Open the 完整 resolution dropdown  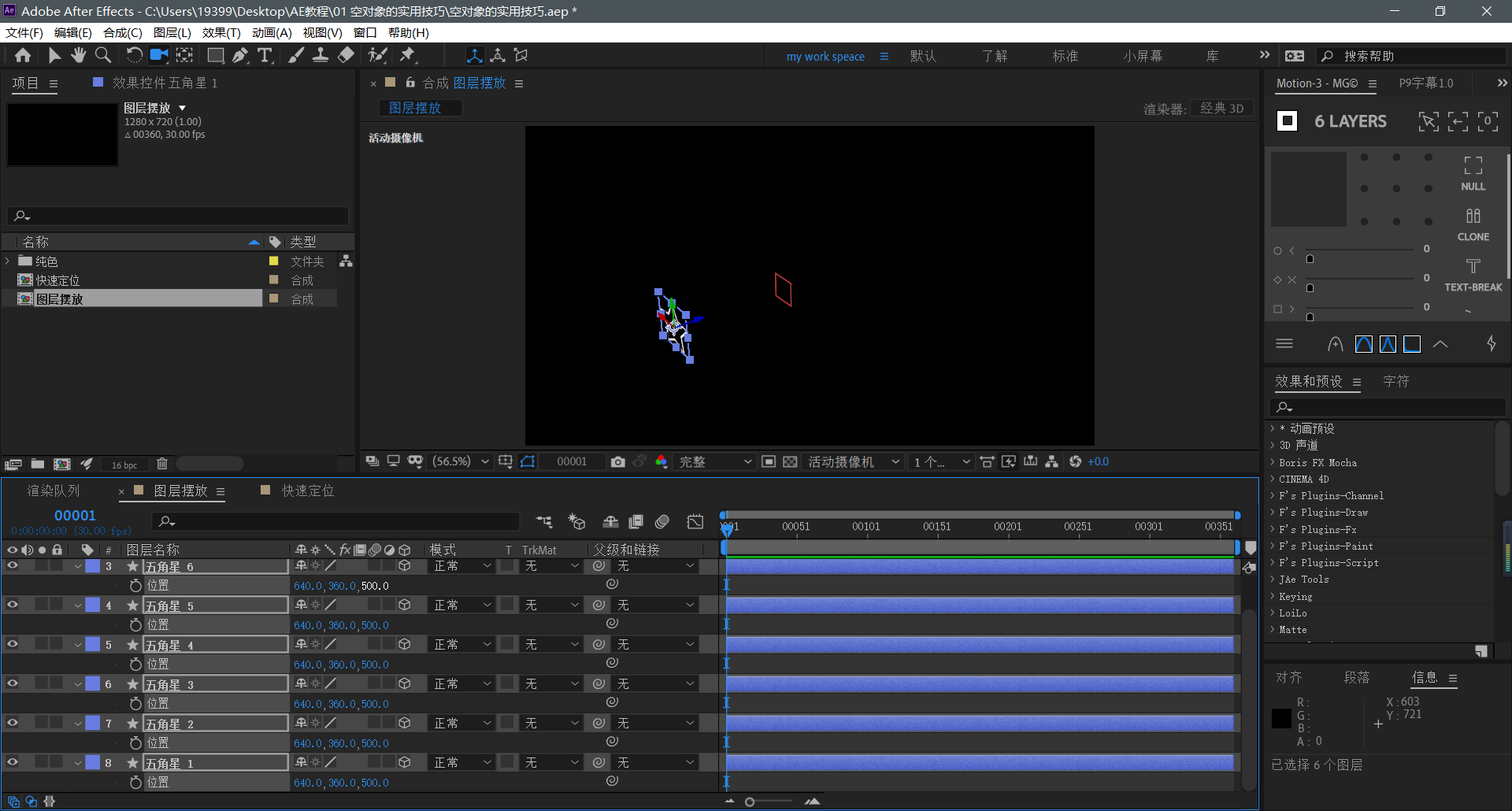pyautogui.click(x=714, y=462)
